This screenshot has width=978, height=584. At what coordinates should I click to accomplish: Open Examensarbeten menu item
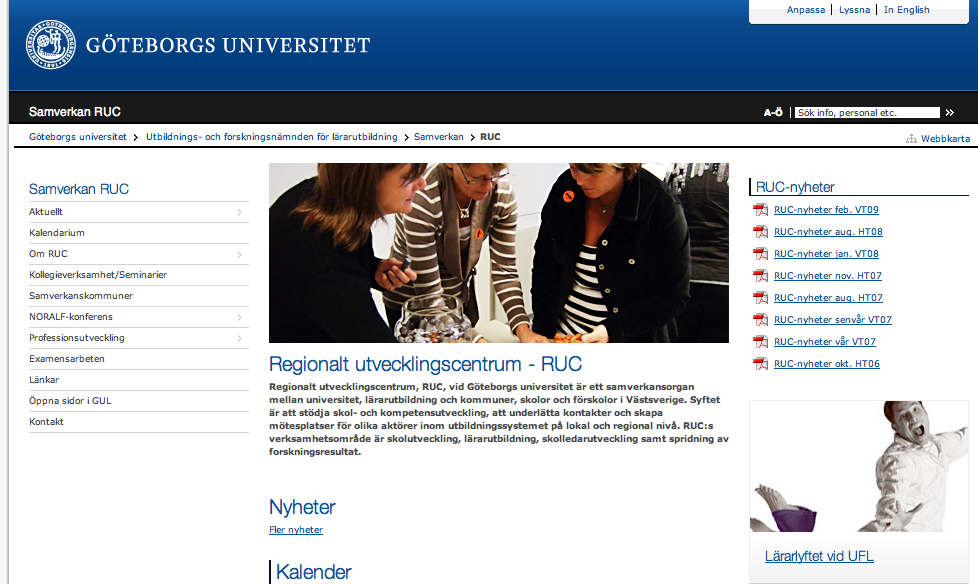pos(67,359)
